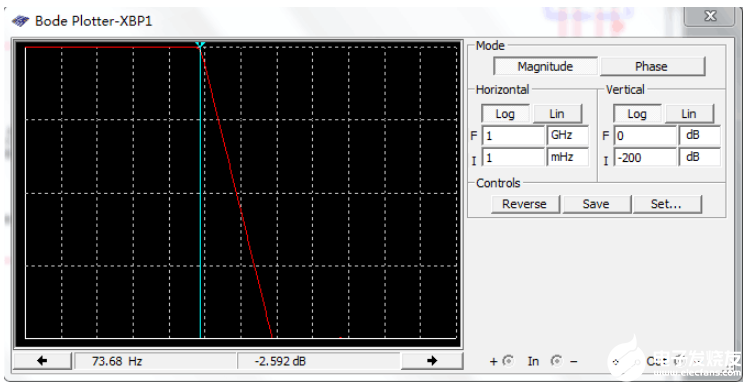Click the Vertical I value field showing -200
This screenshot has height=388, width=752.
(x=645, y=157)
